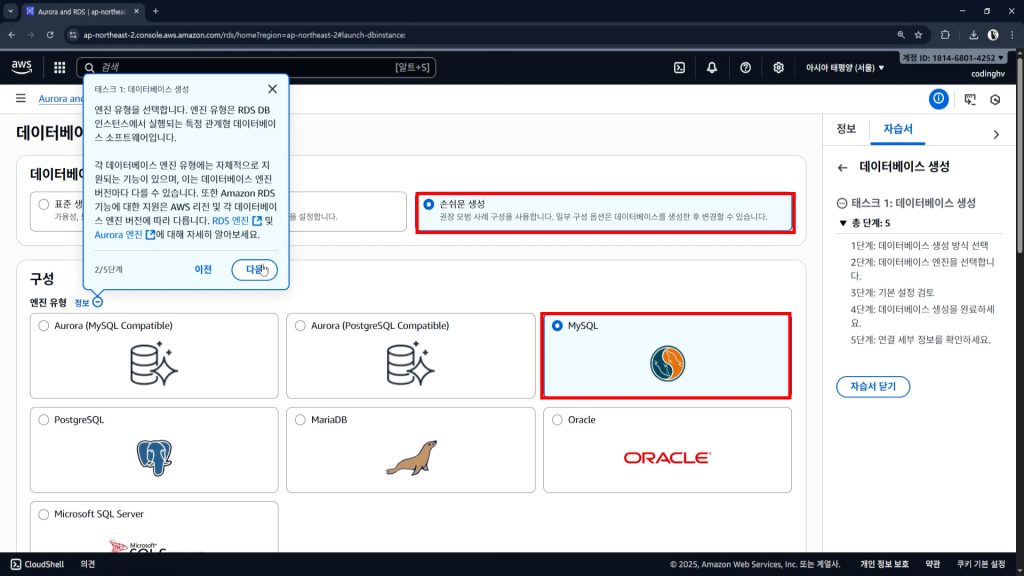Open the help question mark menu

point(745,67)
